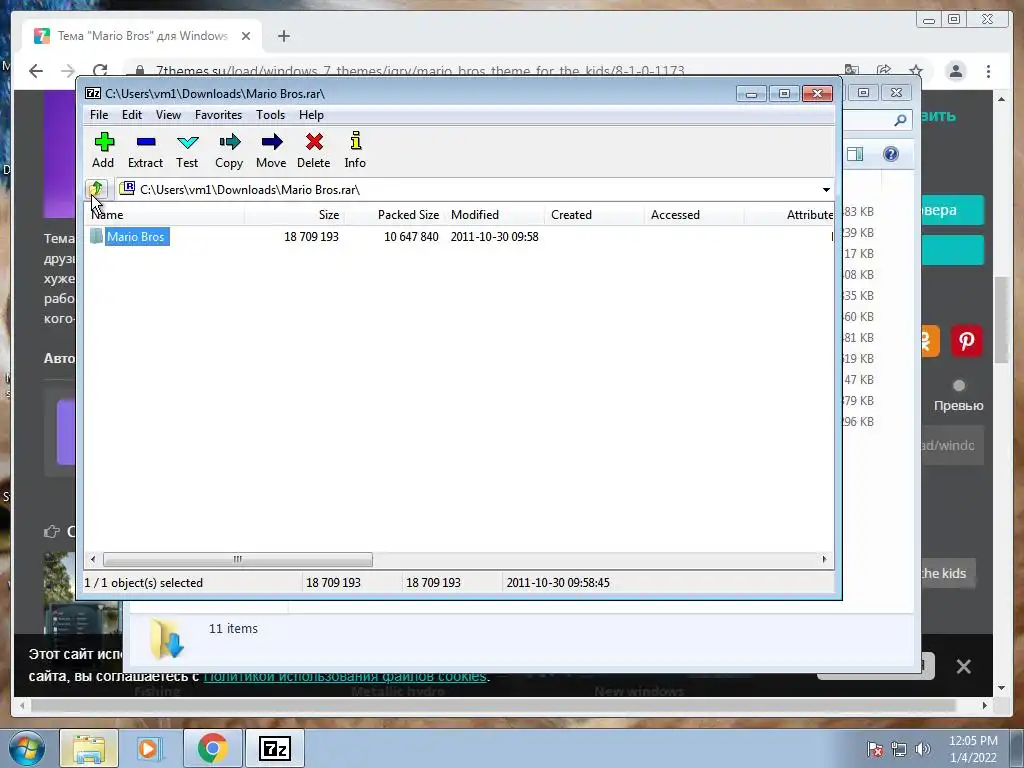Sort by Packed Size column header
Screen dimensions: 1024x768
394,214
